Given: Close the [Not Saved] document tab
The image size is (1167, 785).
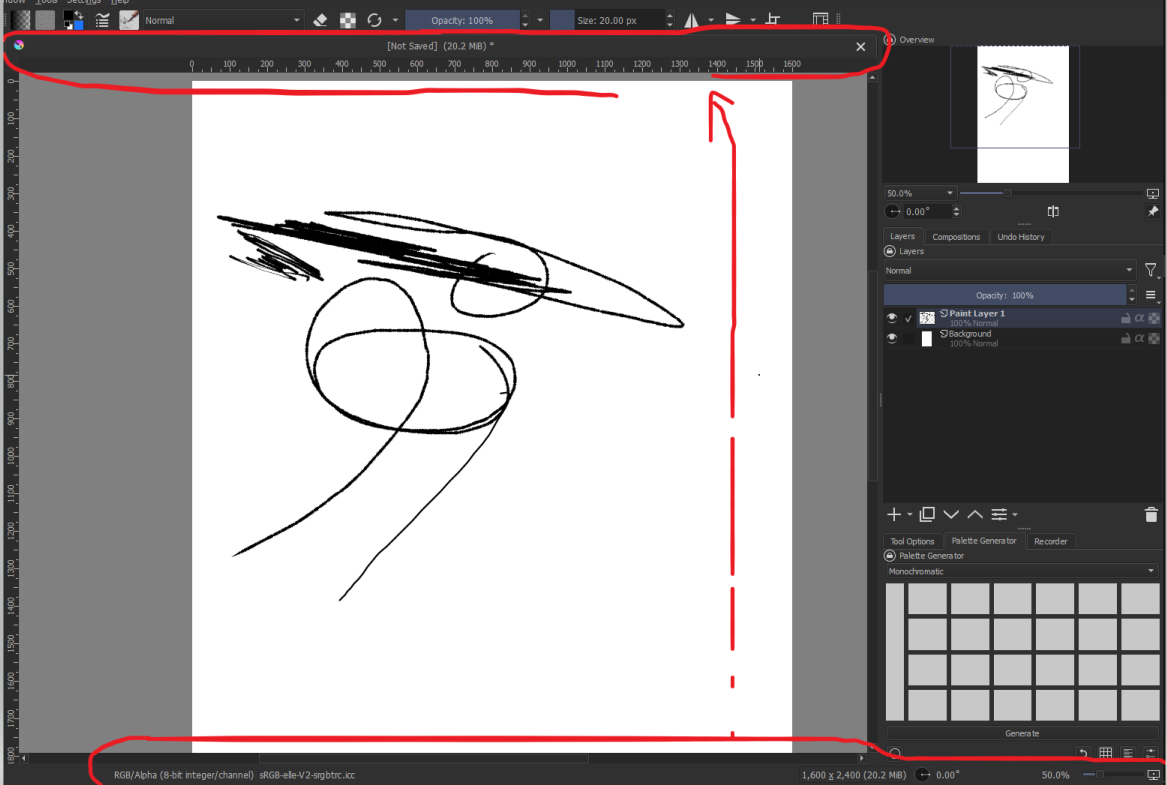Looking at the screenshot, I should [x=861, y=46].
